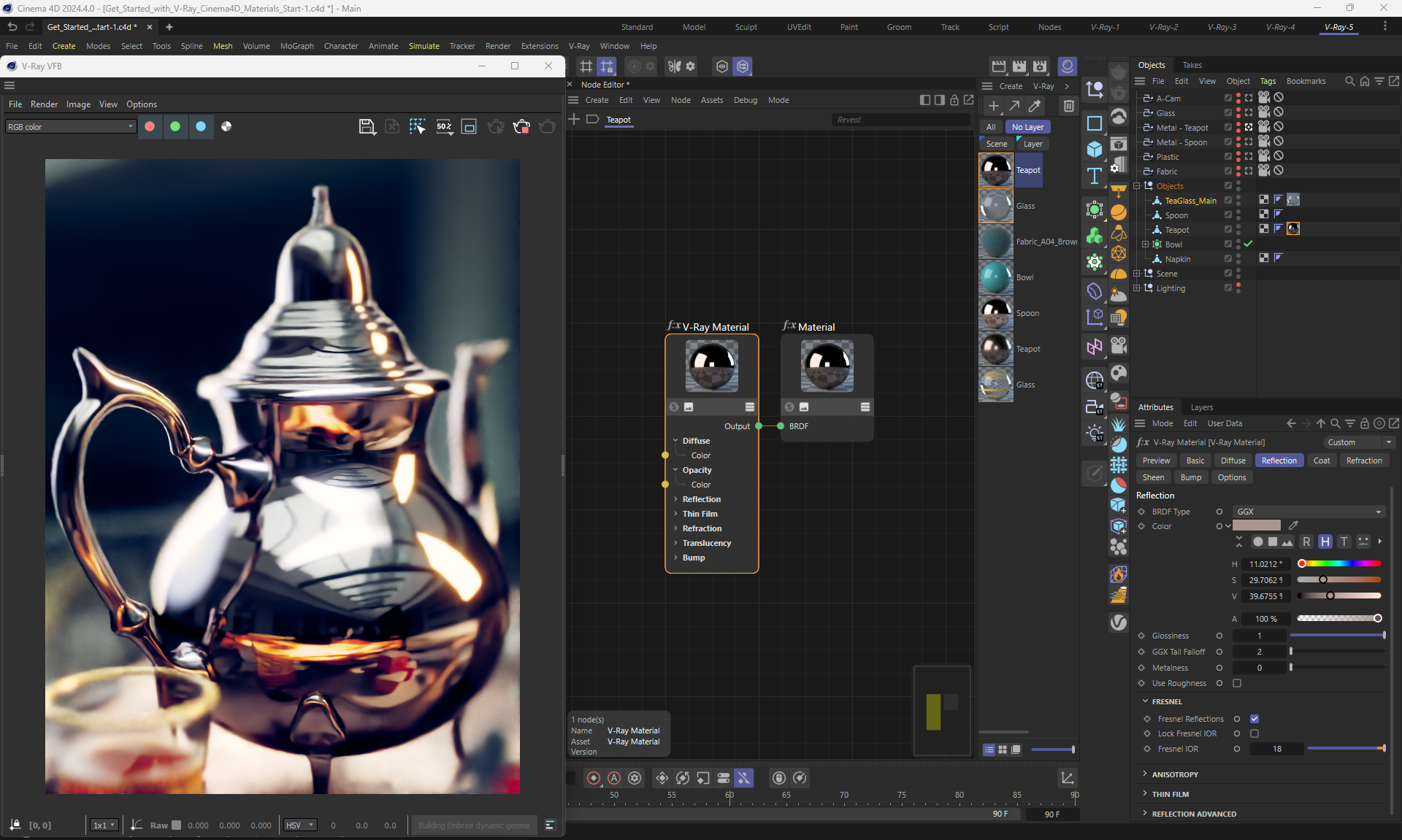Select the Text spline tool icon
This screenshot has height=840, width=1402.
(1094, 176)
